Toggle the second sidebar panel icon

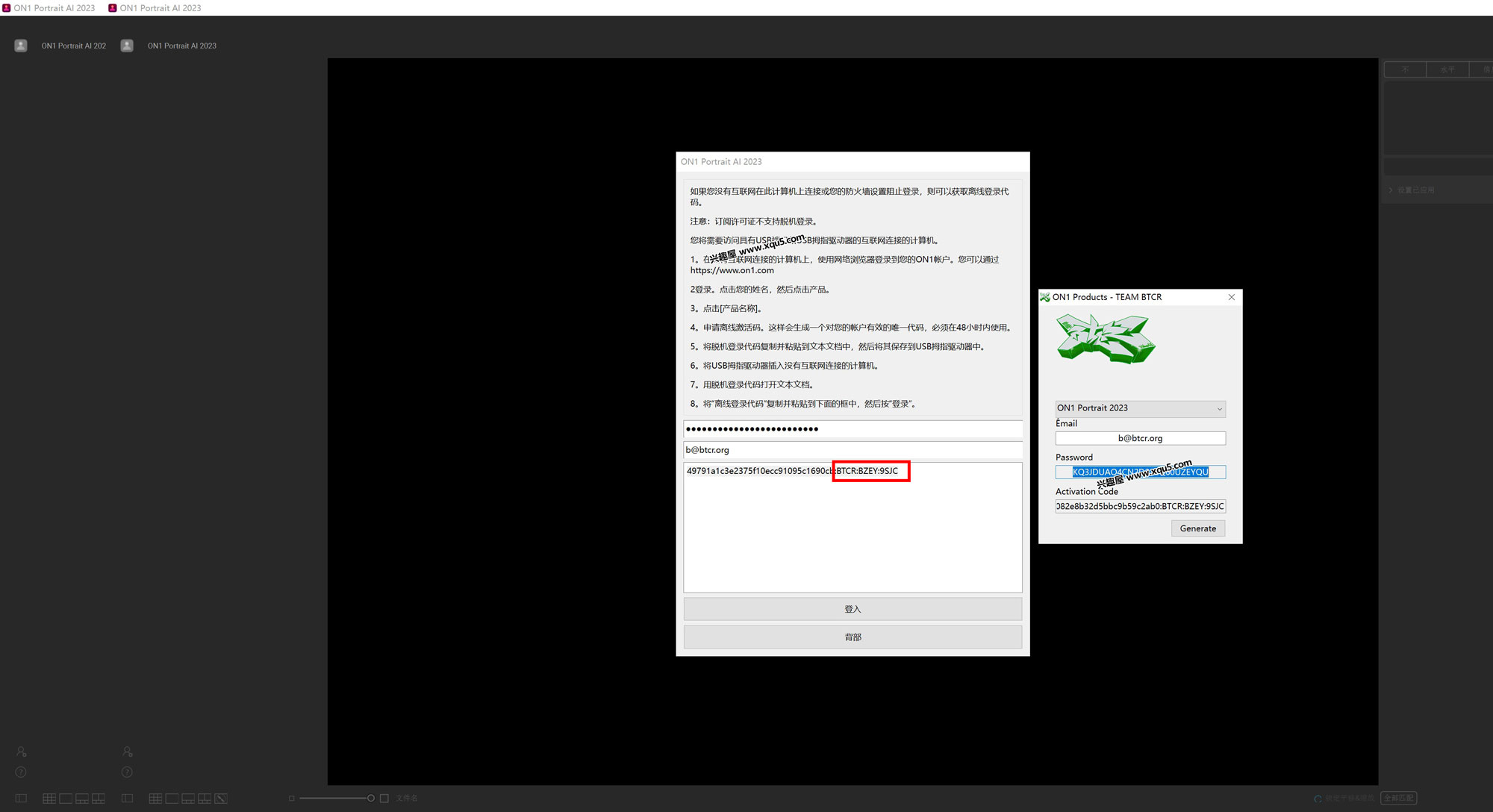click(x=127, y=799)
